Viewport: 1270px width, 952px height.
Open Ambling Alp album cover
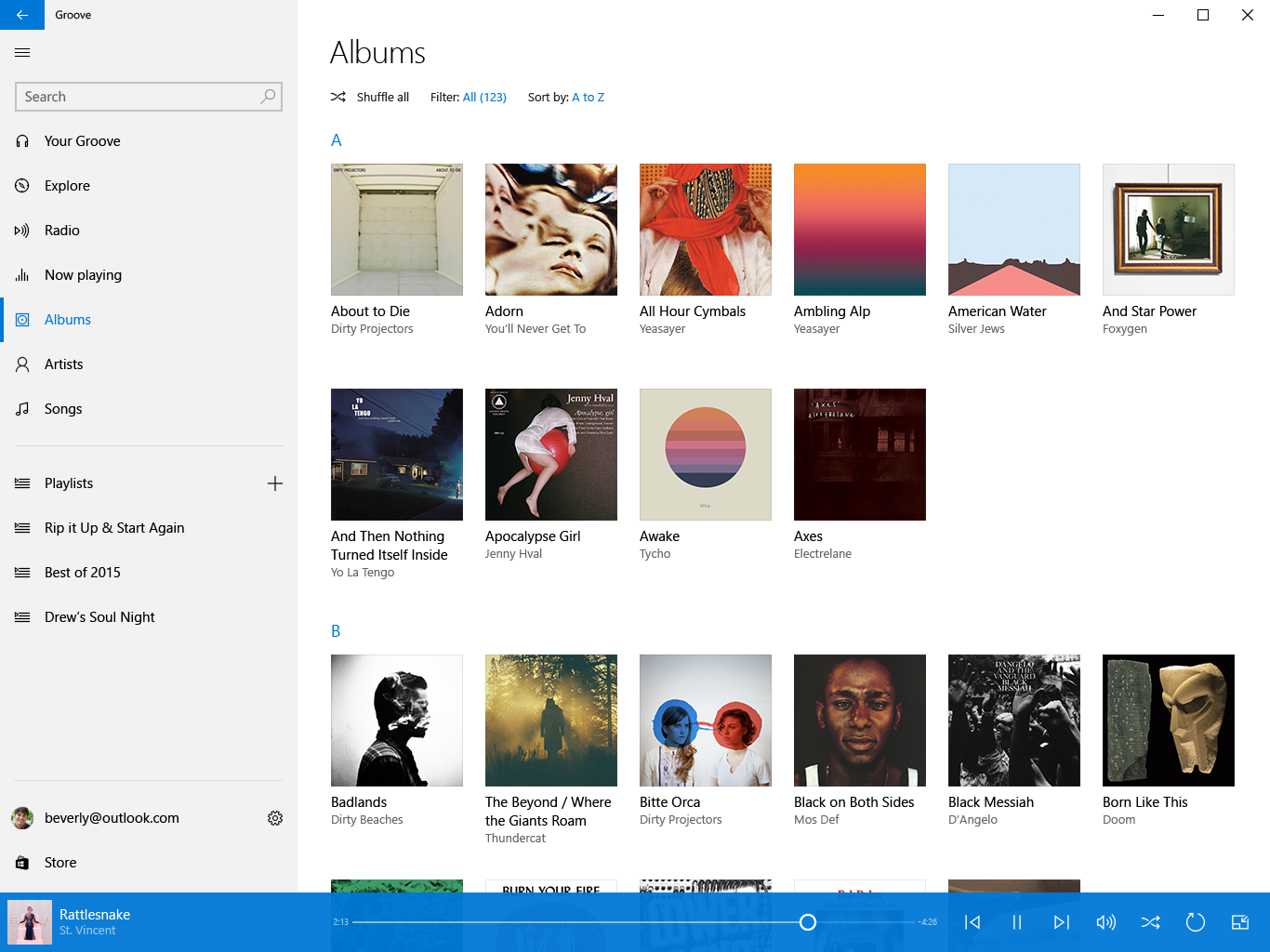tap(860, 230)
